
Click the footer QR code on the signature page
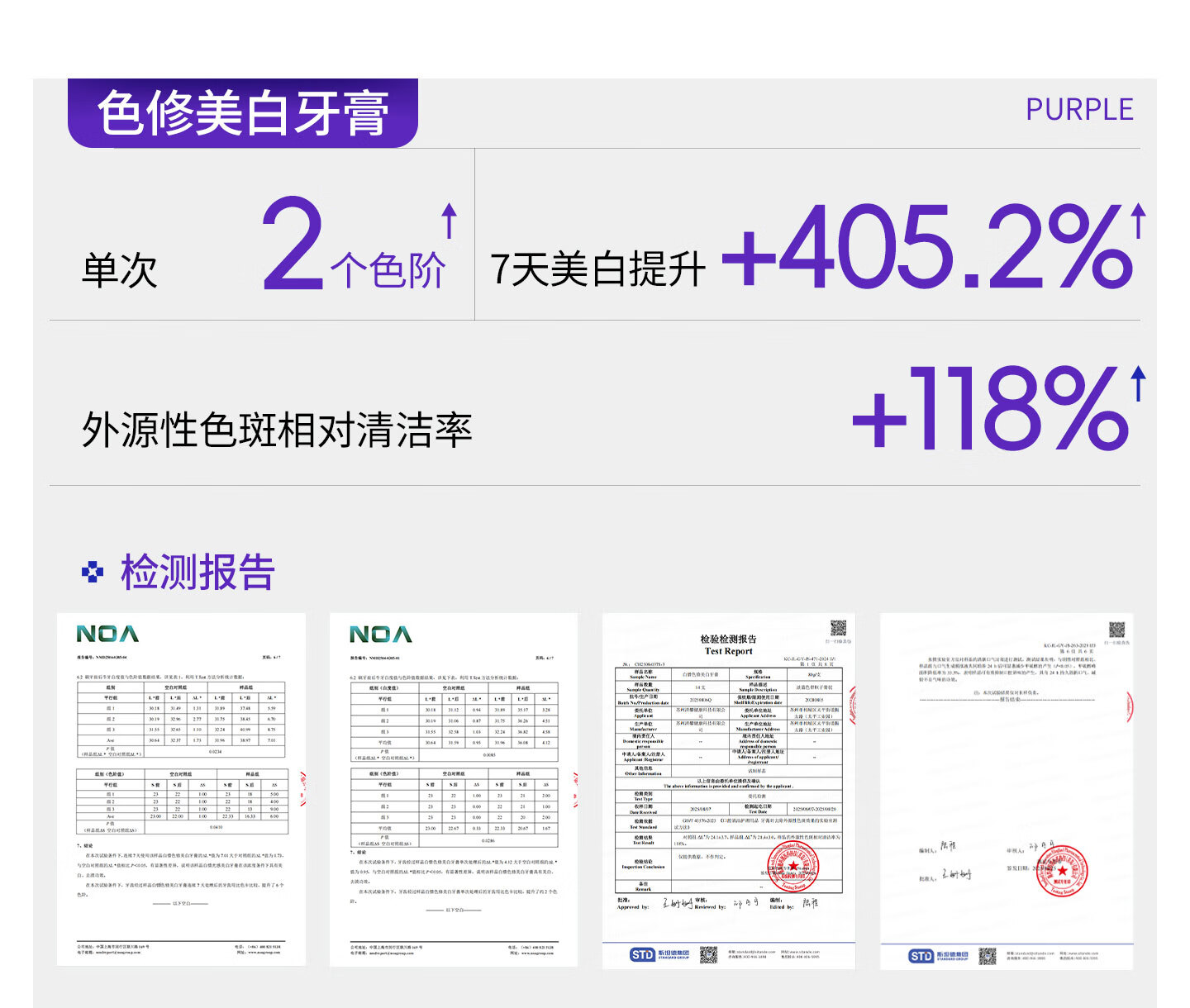point(988,956)
